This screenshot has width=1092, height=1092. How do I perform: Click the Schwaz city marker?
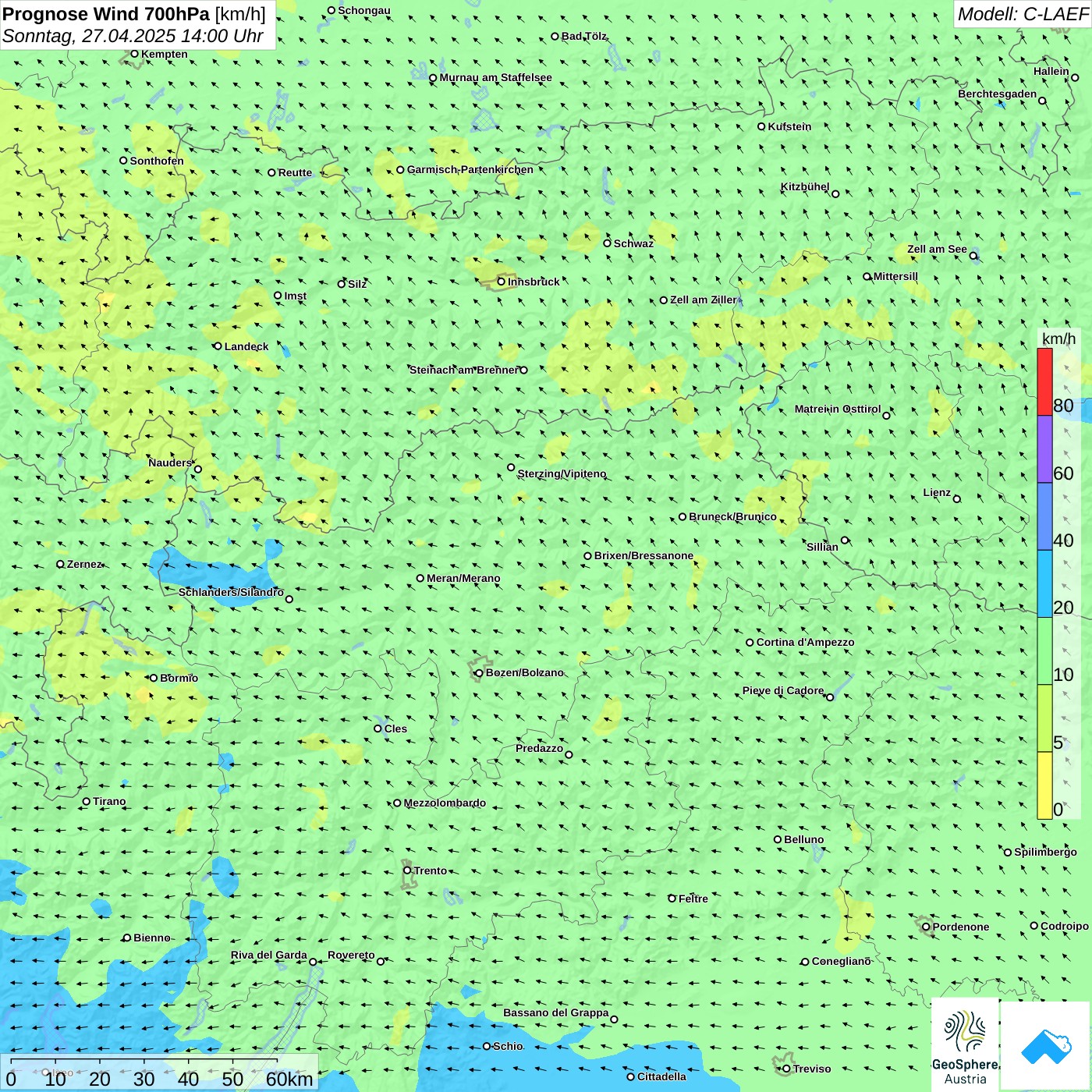607,243
